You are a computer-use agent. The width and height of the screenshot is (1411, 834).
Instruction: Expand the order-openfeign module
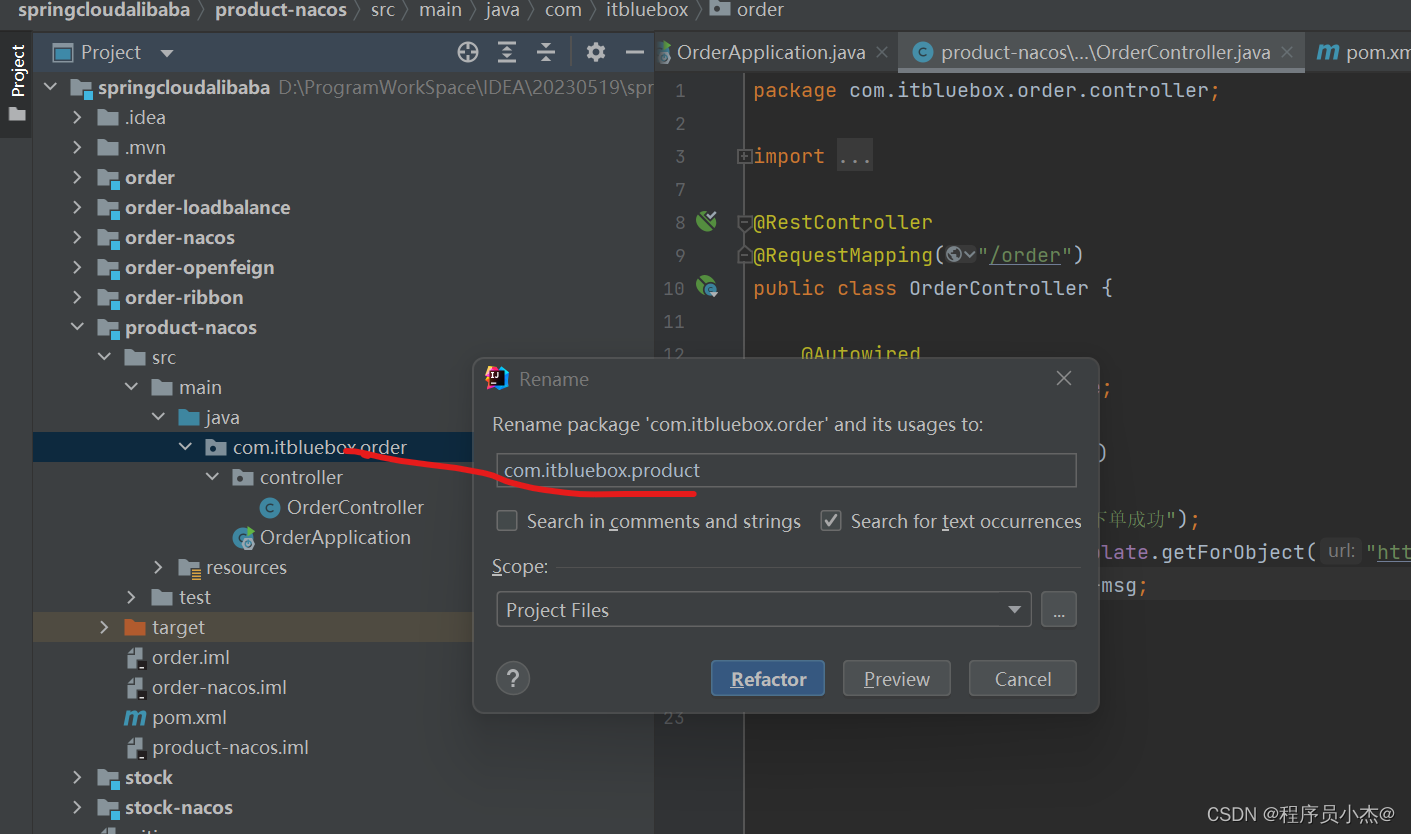[x=78, y=268]
